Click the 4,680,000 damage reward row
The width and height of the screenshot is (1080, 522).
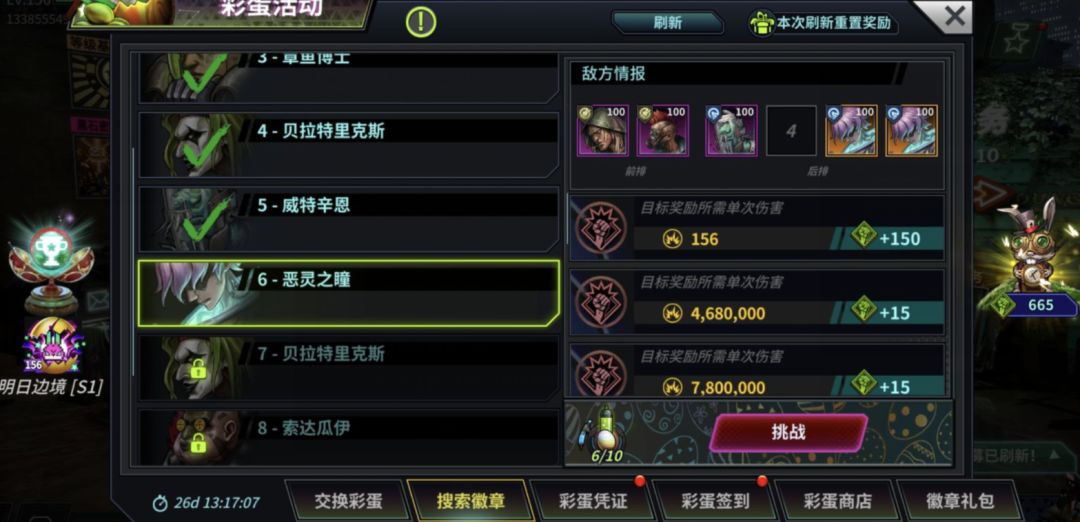pyautogui.click(x=756, y=302)
